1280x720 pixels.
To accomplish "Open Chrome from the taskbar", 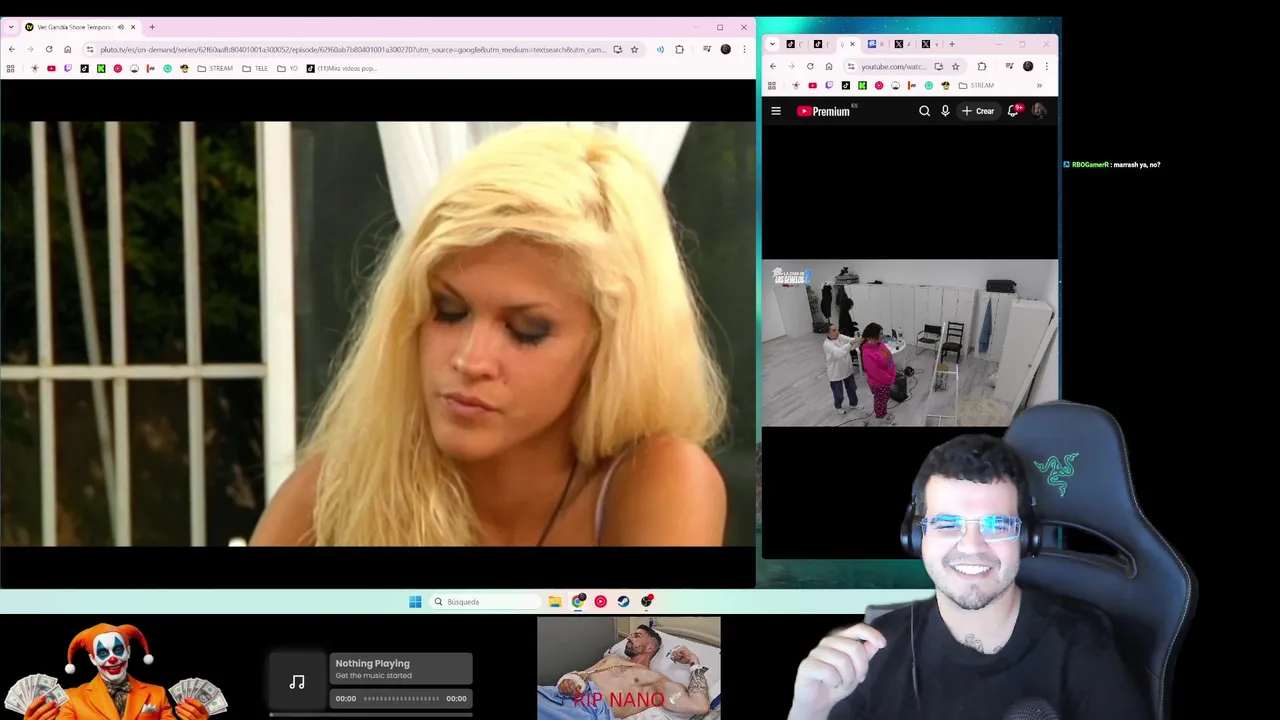I will coord(578,601).
